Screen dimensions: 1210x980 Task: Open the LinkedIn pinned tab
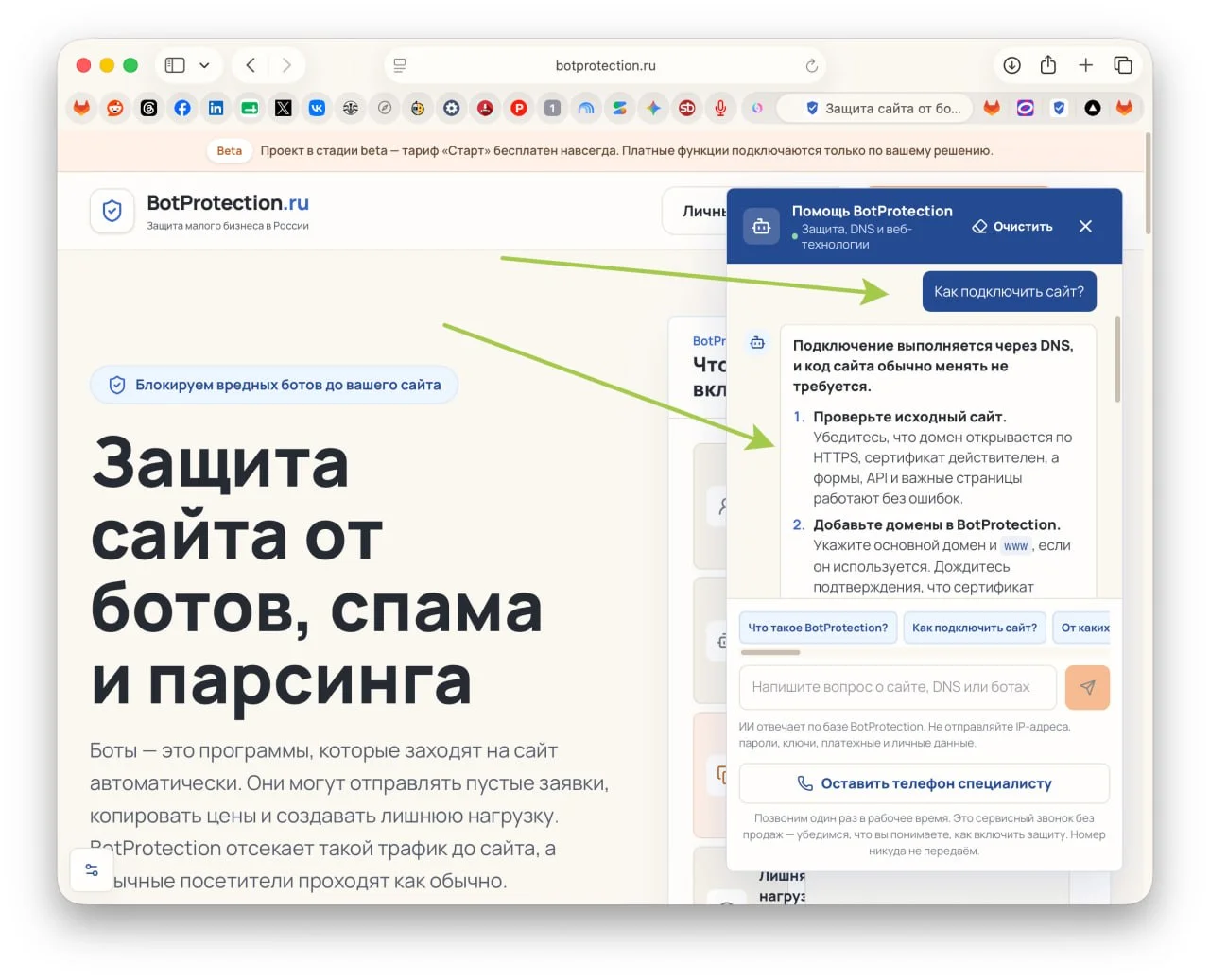click(216, 108)
